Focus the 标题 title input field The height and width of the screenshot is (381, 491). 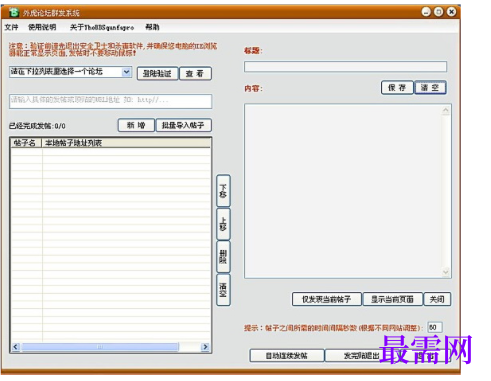click(345, 66)
